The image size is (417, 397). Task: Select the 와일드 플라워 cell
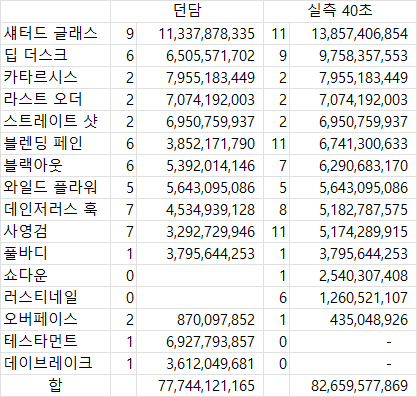coord(55,187)
